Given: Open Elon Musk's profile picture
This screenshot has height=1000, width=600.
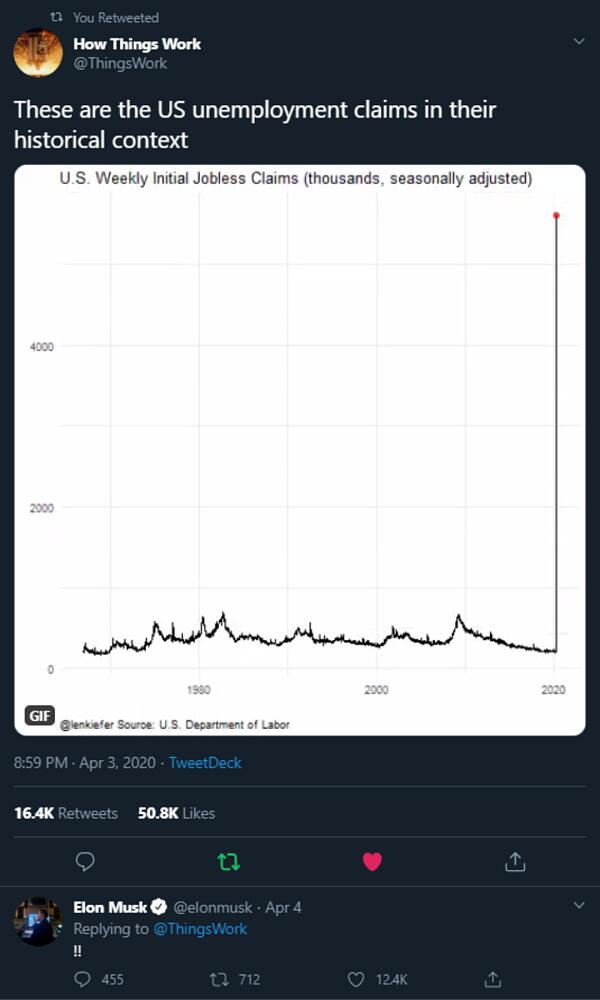Looking at the screenshot, I should click(38, 921).
